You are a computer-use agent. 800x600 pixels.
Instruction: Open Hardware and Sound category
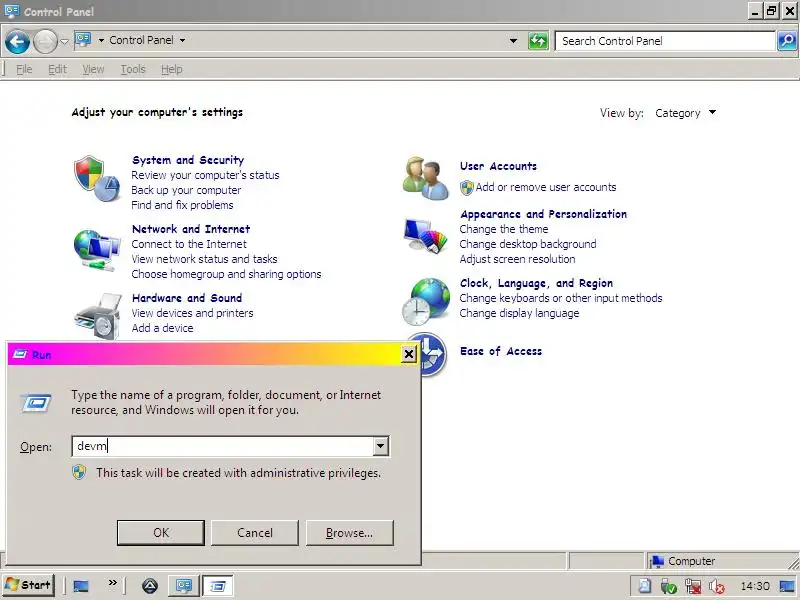[x=187, y=298]
